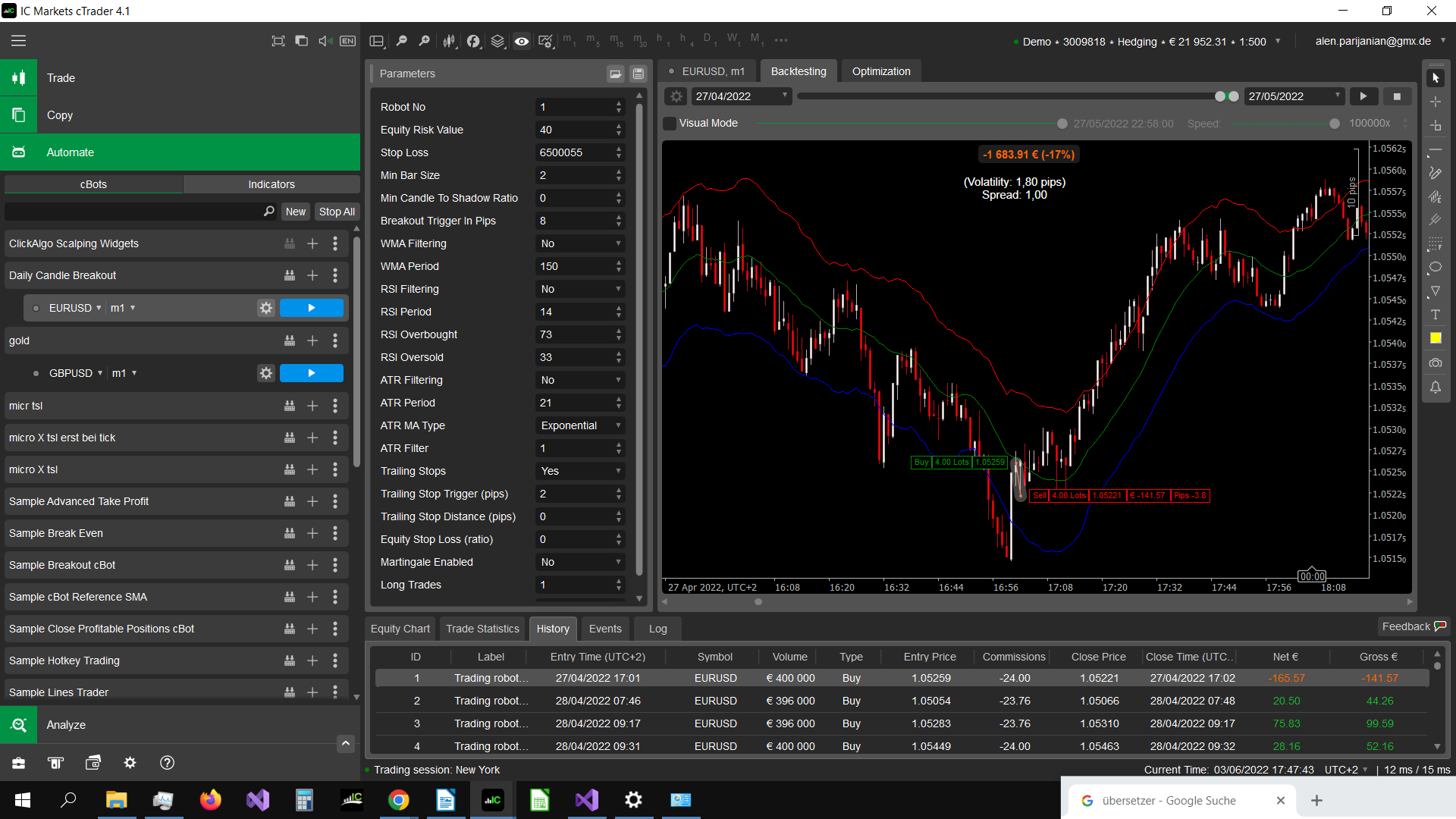The width and height of the screenshot is (1456, 819).
Task: Open the Trade Statistics tab
Action: 482,629
